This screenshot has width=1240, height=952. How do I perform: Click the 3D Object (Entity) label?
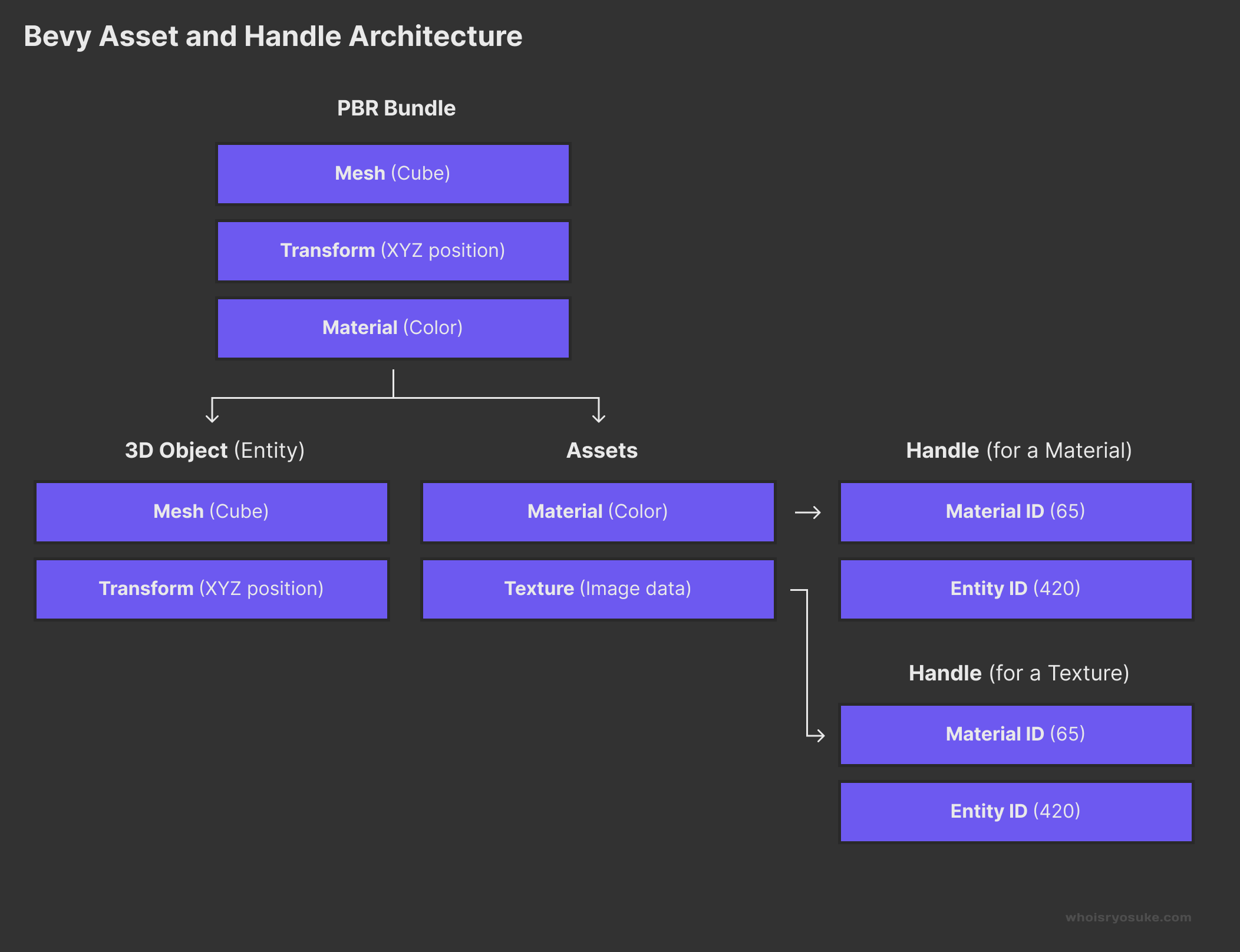[215, 449]
